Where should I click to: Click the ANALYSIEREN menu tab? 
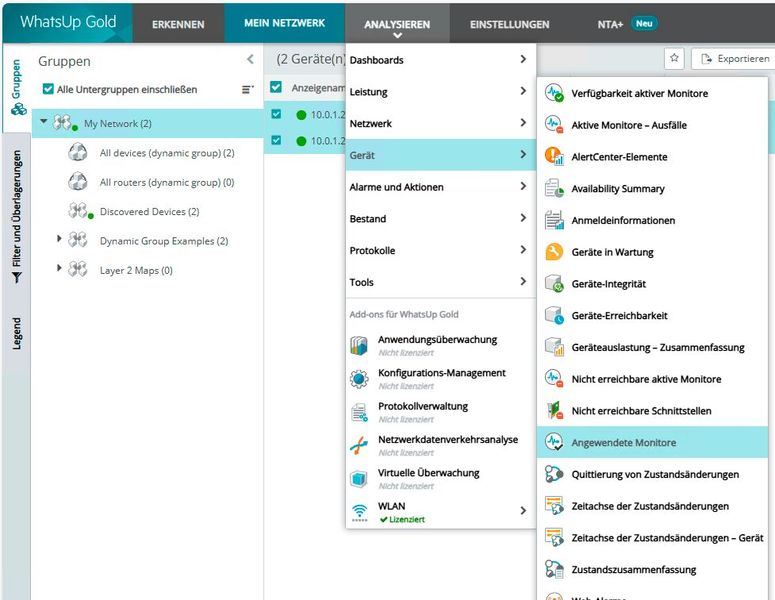pos(397,24)
